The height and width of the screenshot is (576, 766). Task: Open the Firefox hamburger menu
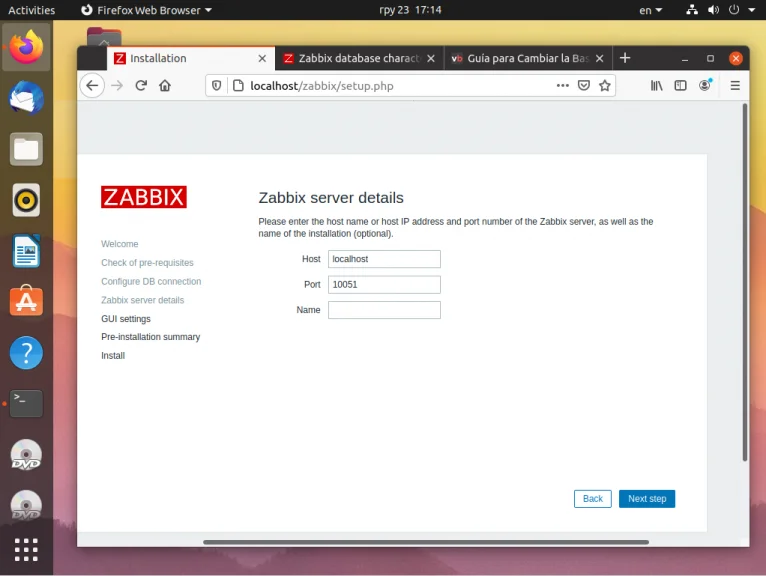735,86
